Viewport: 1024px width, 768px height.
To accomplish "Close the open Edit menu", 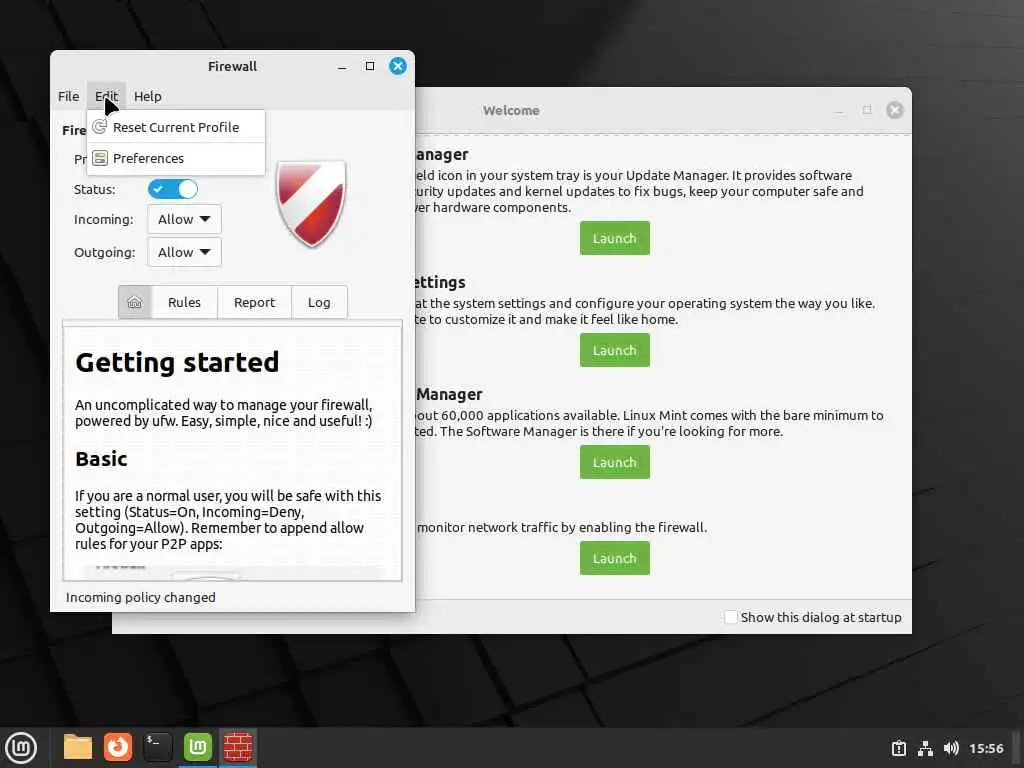I will tap(106, 96).
